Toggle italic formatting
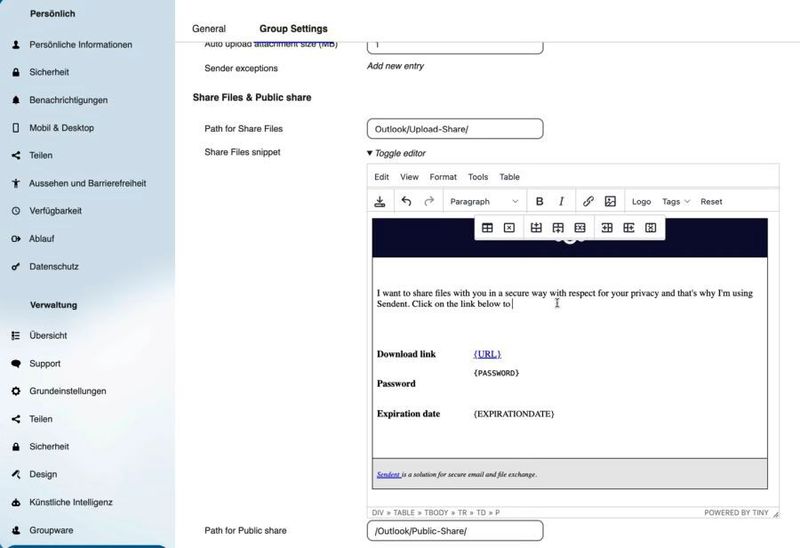This screenshot has height=548, width=800. tap(561, 202)
